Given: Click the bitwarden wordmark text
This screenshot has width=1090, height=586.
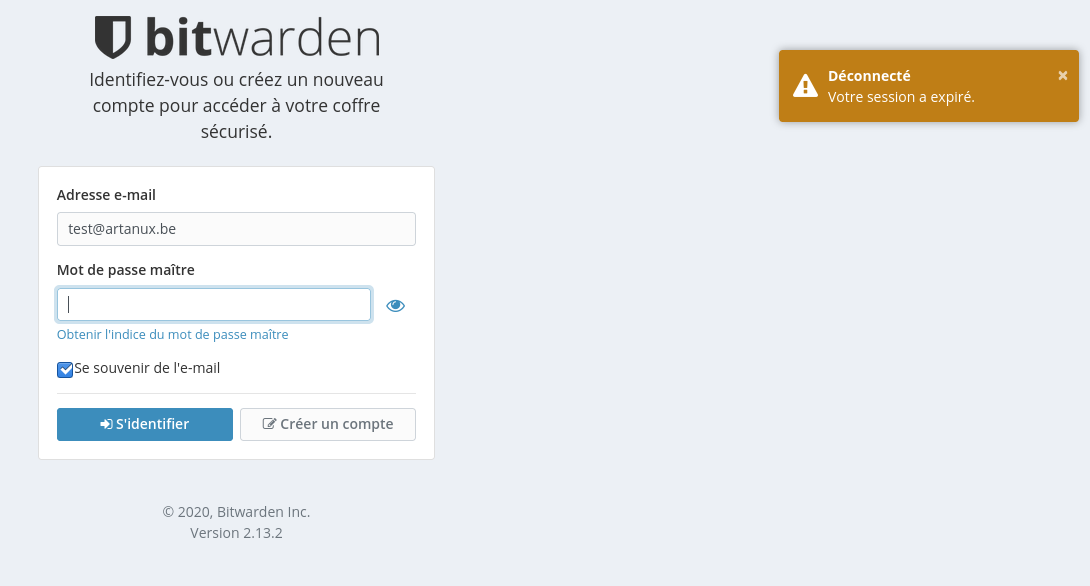Looking at the screenshot, I should (x=263, y=37).
